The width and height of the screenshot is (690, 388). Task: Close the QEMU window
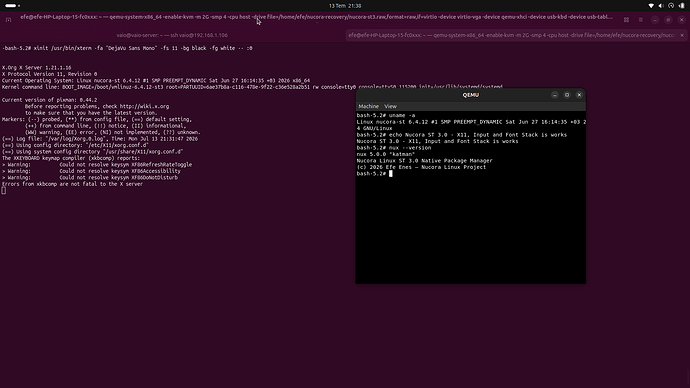(579, 95)
